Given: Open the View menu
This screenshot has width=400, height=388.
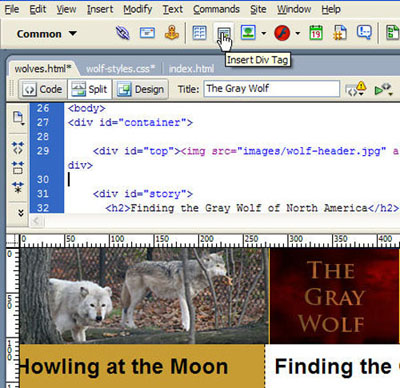Looking at the screenshot, I should (66, 9).
